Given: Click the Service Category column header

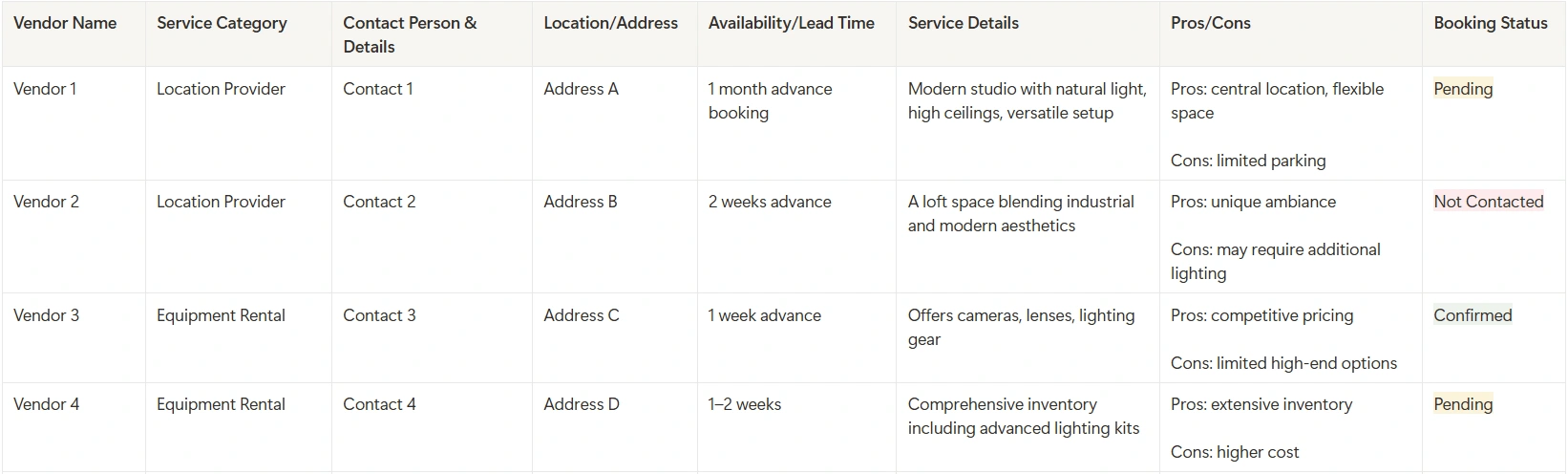Looking at the screenshot, I should [222, 23].
